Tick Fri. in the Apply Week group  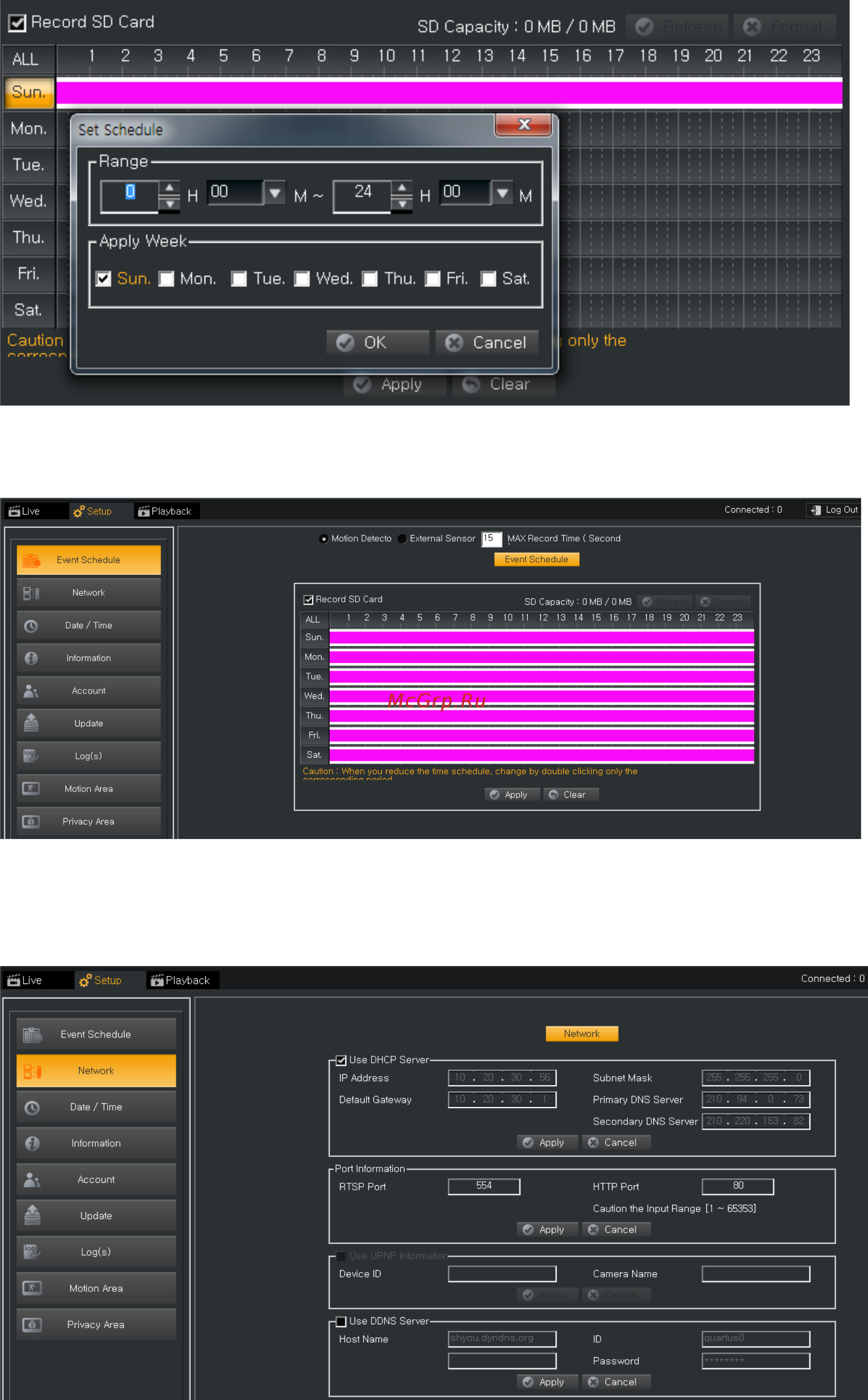click(x=432, y=279)
